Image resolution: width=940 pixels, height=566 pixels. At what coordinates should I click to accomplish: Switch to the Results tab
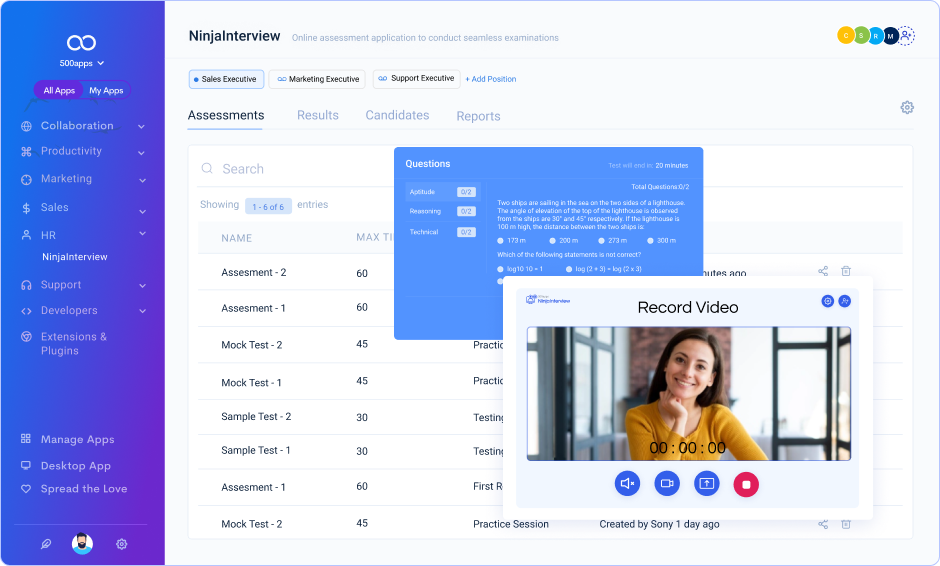point(317,115)
